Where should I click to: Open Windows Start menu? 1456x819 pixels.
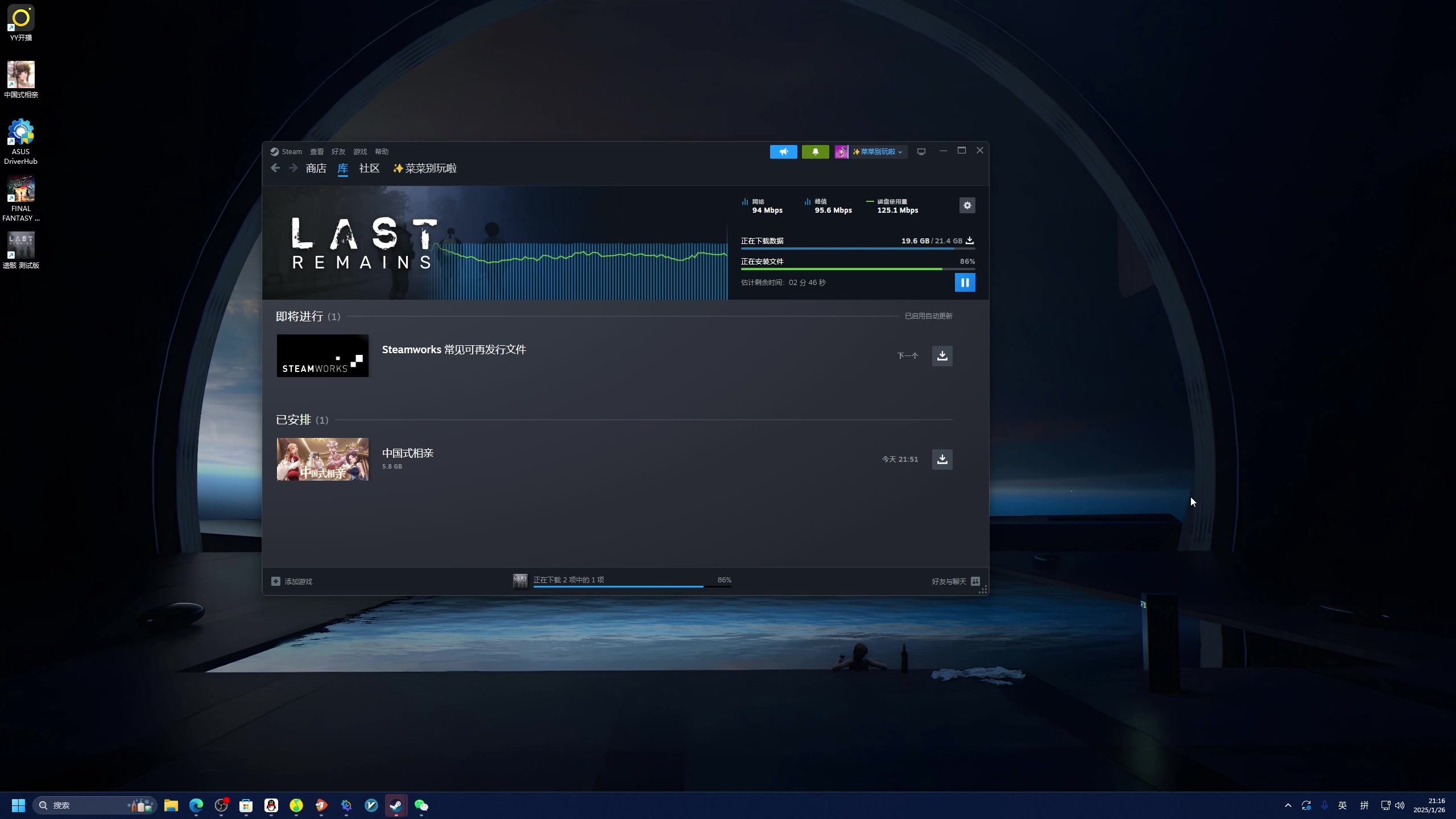(18, 805)
